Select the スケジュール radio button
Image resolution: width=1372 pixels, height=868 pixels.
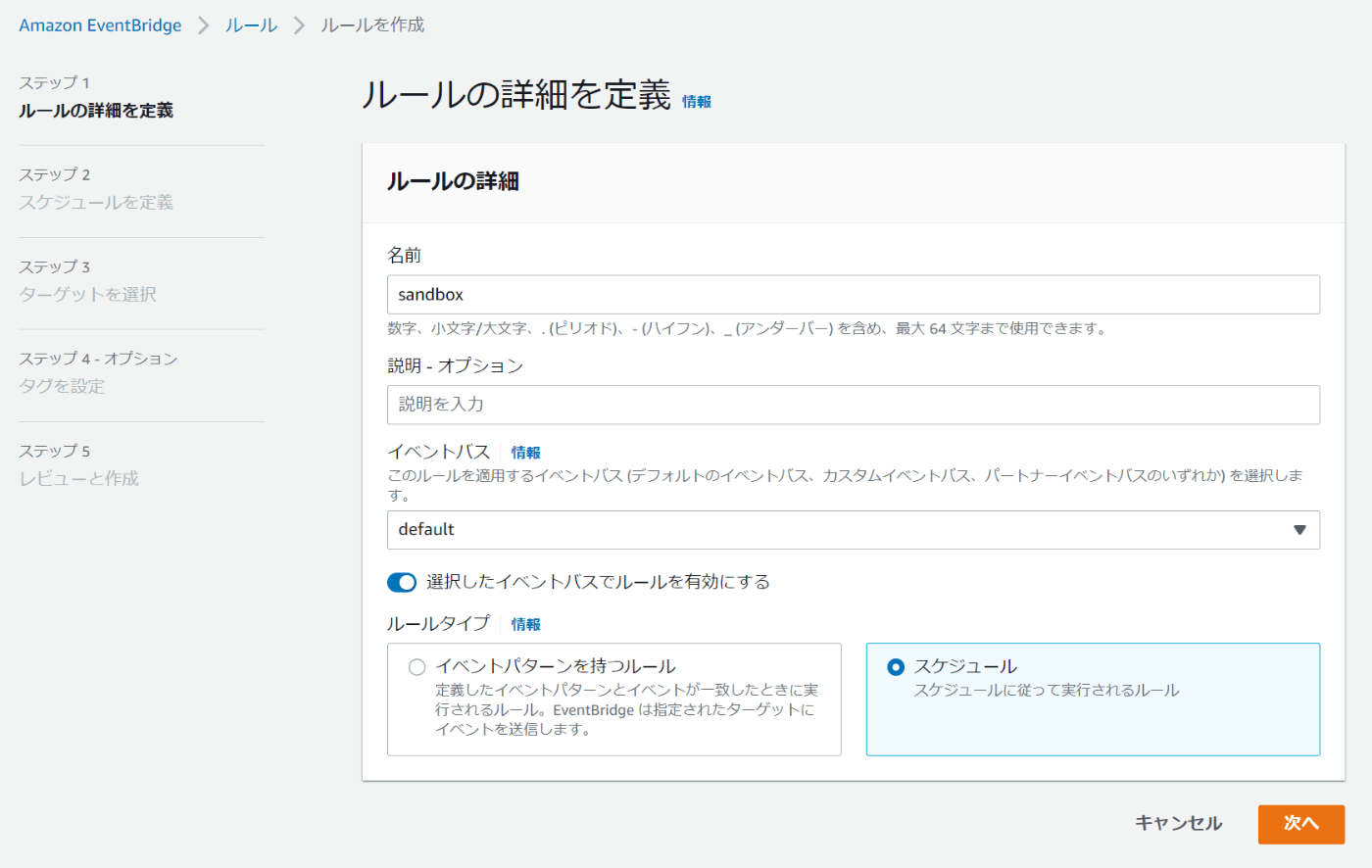[895, 667]
